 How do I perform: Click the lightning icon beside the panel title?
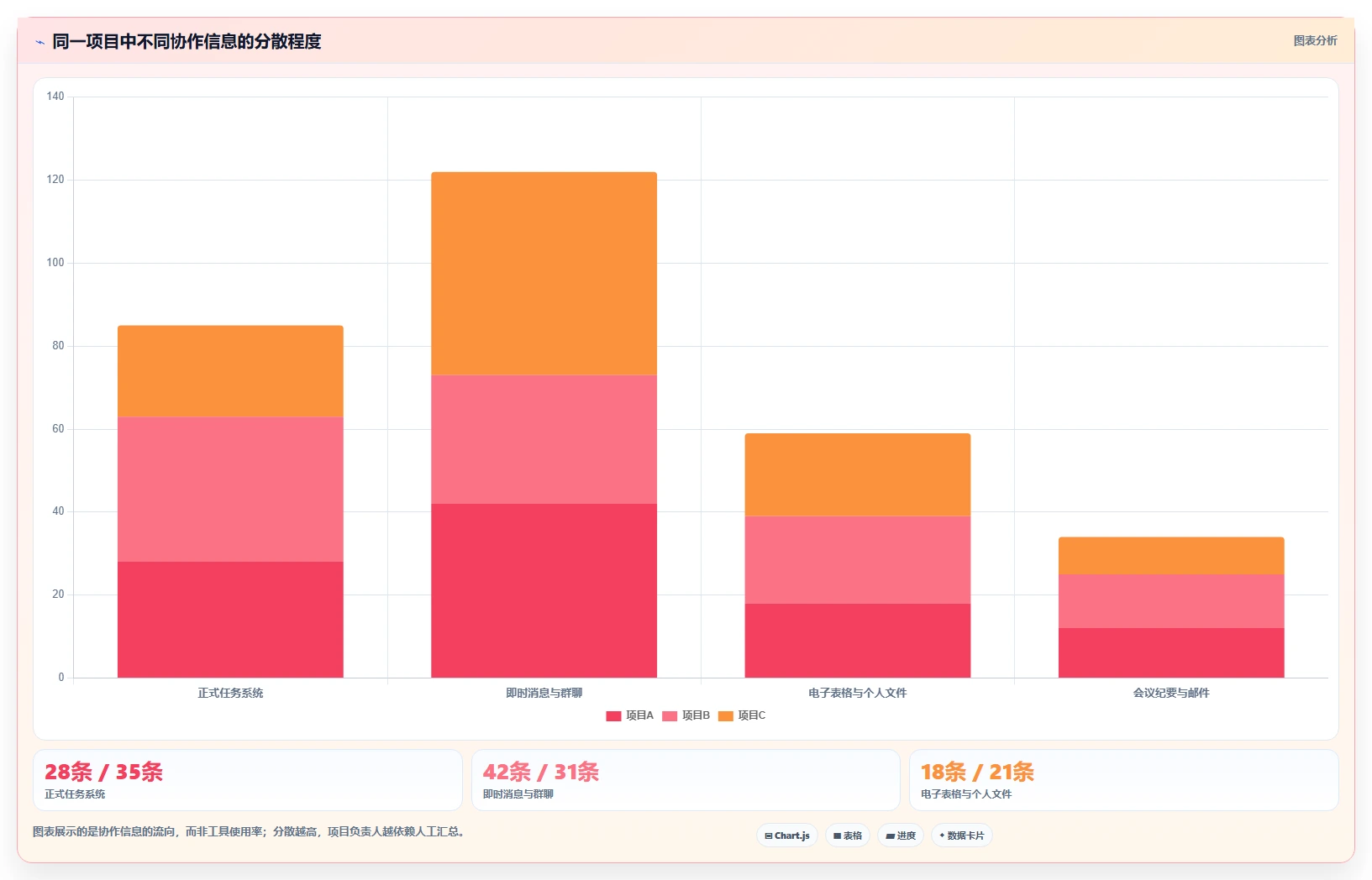39,42
